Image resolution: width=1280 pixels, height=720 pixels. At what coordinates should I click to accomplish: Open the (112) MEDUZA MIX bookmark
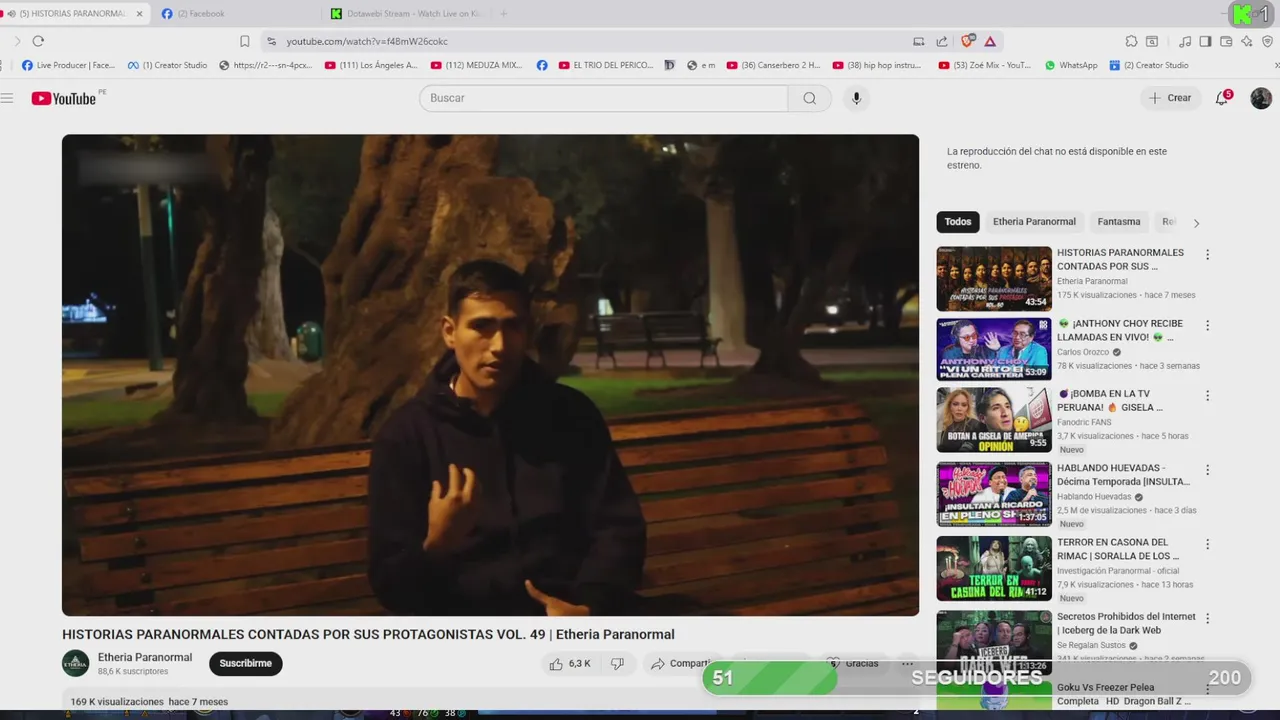pyautogui.click(x=476, y=65)
